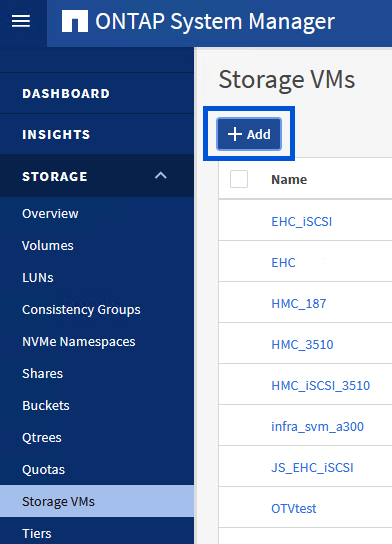Open the Dashboard menu item
The height and width of the screenshot is (544, 392).
(x=66, y=94)
